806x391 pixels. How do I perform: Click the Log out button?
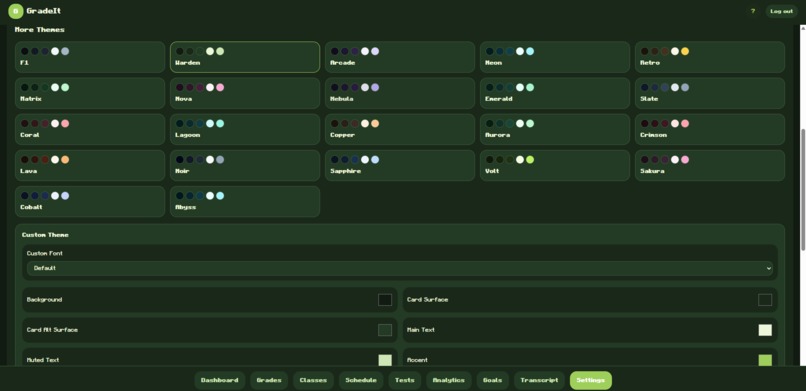(x=781, y=11)
